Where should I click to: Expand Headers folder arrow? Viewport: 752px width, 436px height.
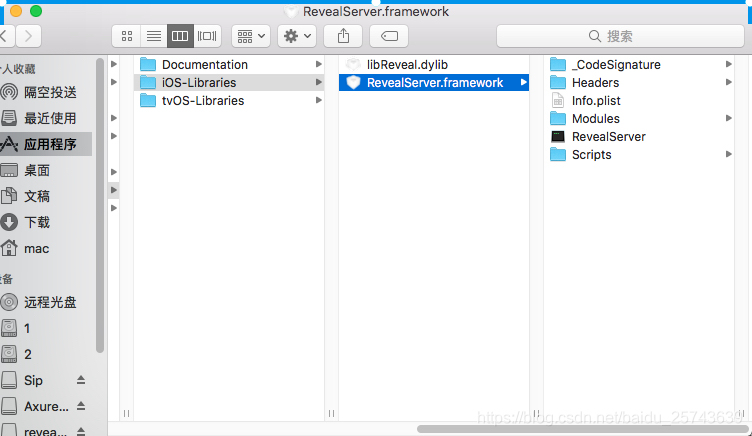pyautogui.click(x=728, y=82)
